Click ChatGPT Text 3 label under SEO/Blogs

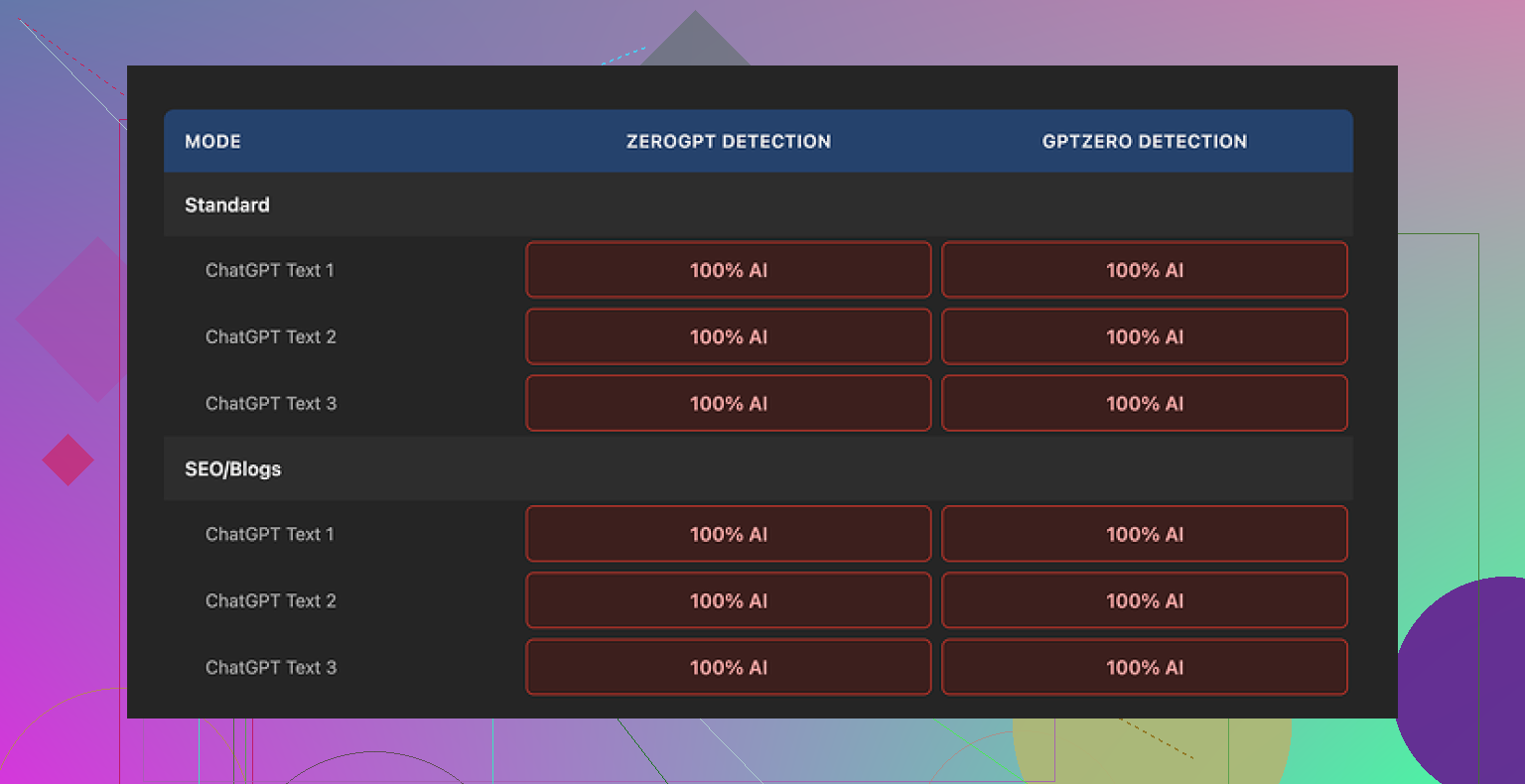[270, 668]
